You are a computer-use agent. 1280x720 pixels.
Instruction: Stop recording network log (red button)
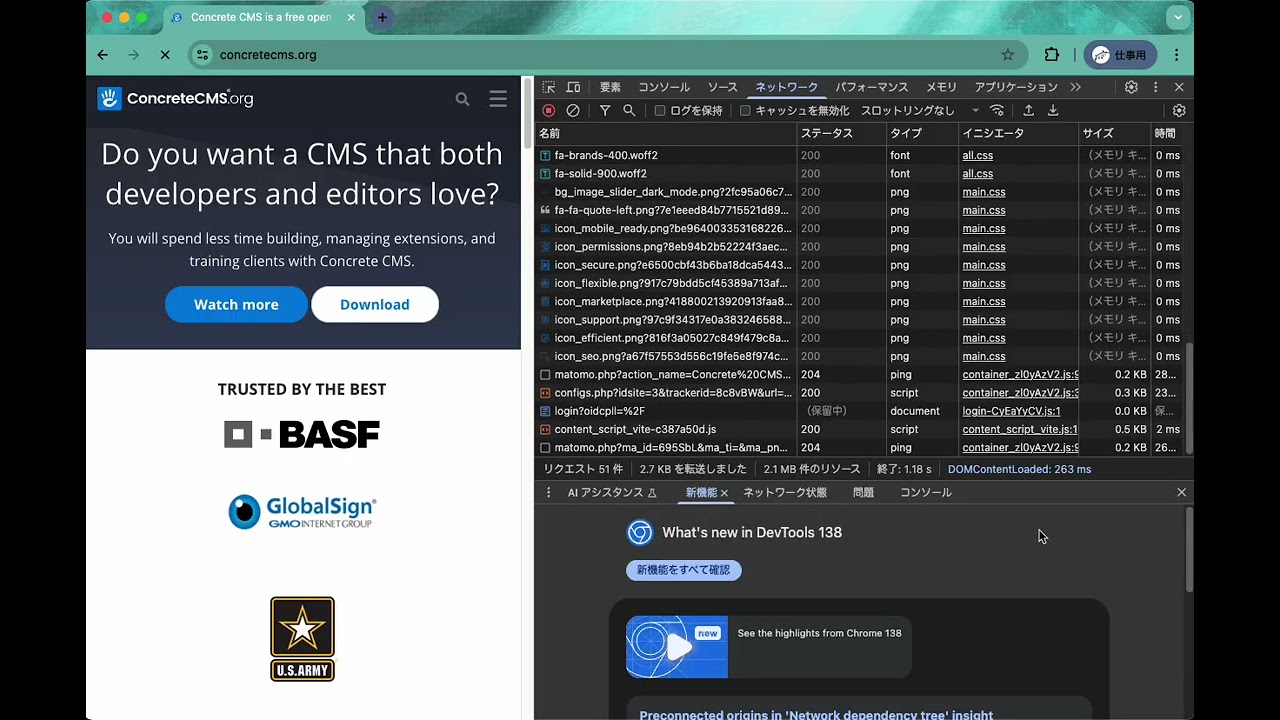click(x=548, y=111)
